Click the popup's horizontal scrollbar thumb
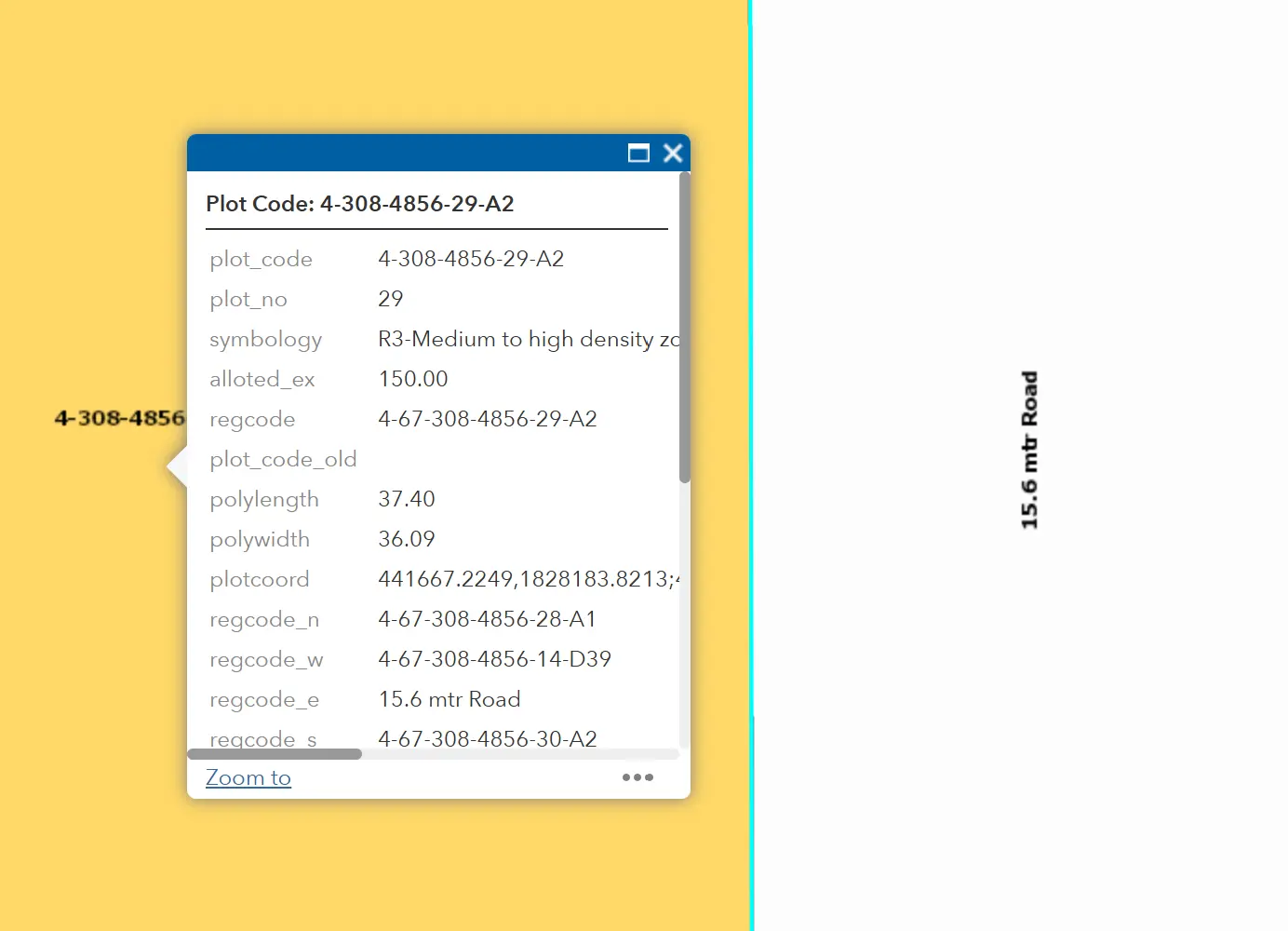1288x931 pixels. (275, 754)
